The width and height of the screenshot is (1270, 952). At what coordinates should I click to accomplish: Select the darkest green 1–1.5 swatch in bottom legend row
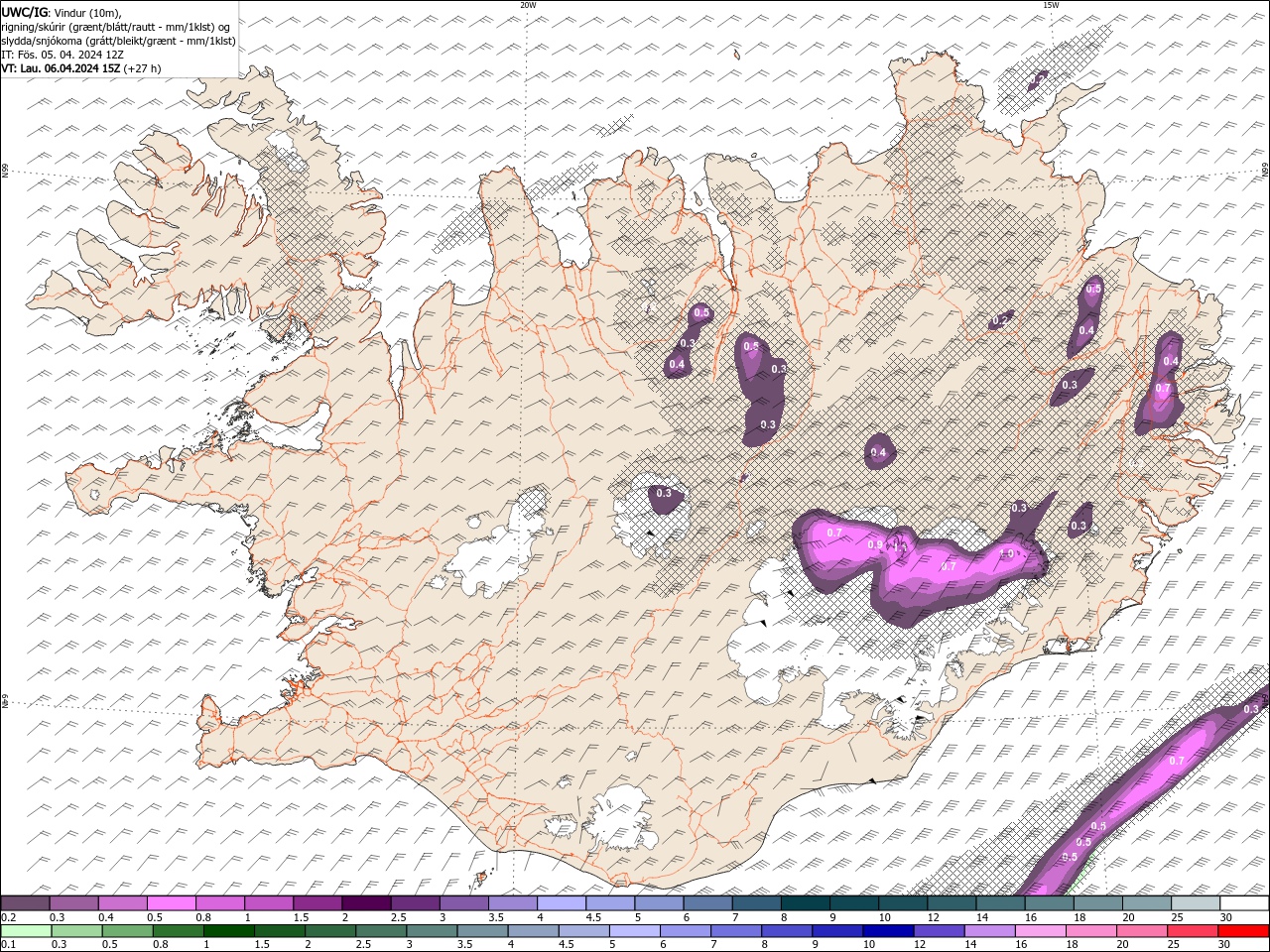click(x=229, y=931)
